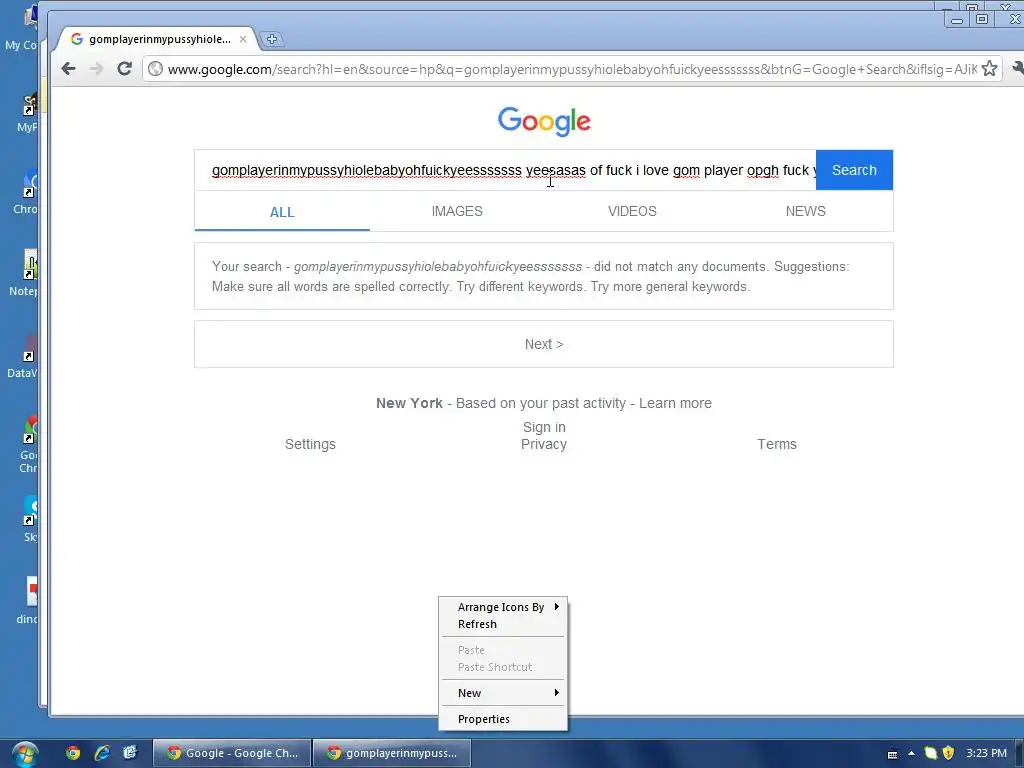Click the 3:23 PM clock
The width and height of the screenshot is (1024, 768).
tap(986, 753)
